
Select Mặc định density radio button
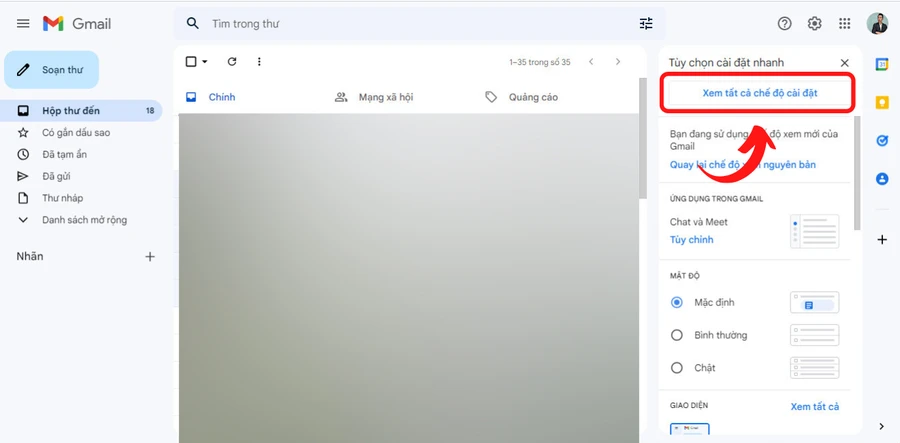[x=677, y=302]
